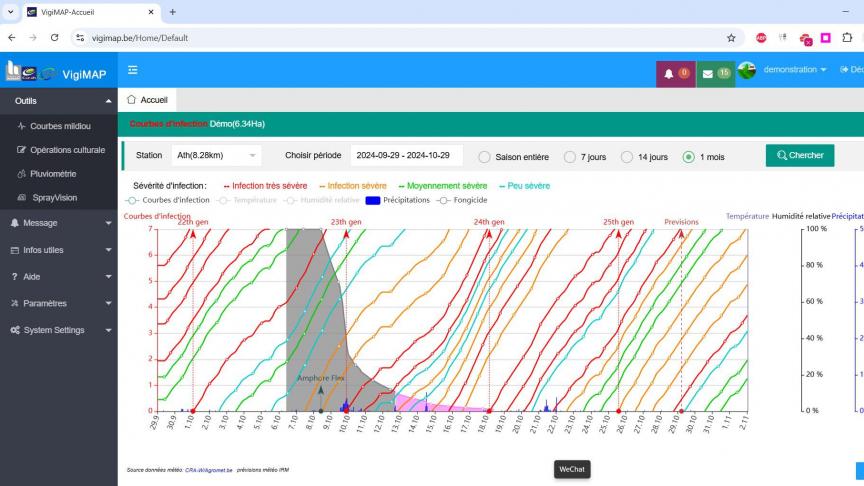This screenshot has height=486, width=864.
Task: Click the 25th gen marker arrow
Action: 618,234
